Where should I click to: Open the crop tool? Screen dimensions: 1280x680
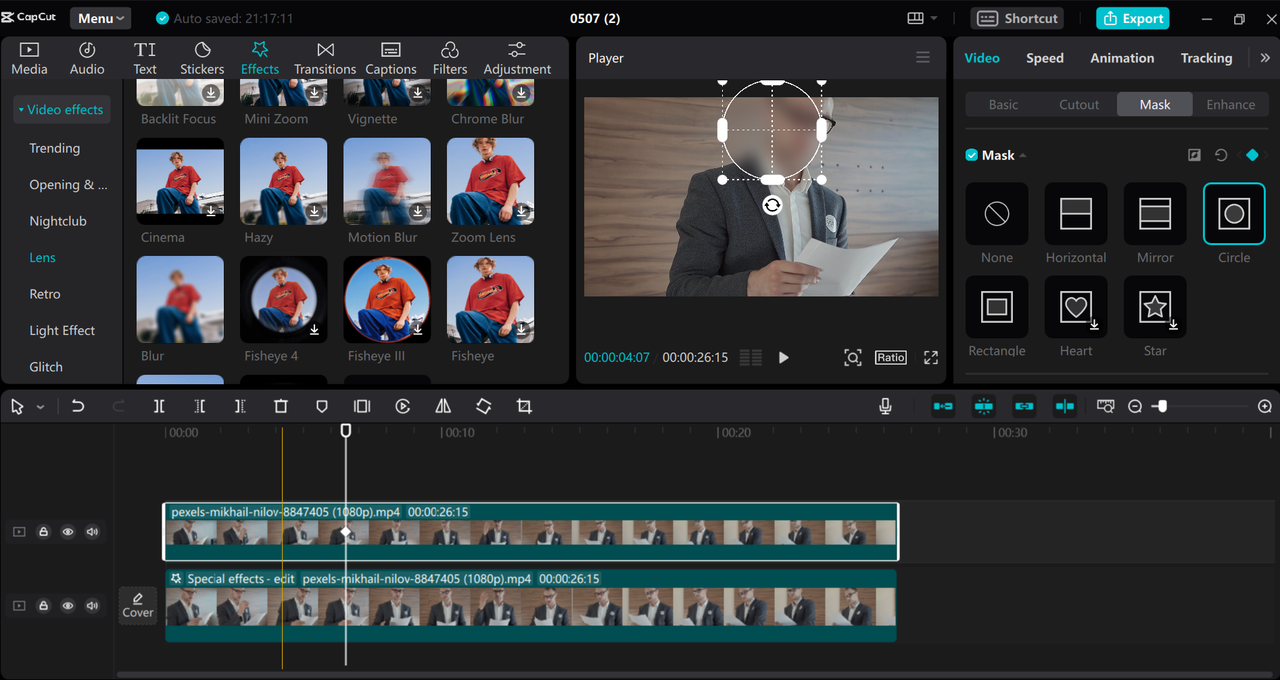524,406
